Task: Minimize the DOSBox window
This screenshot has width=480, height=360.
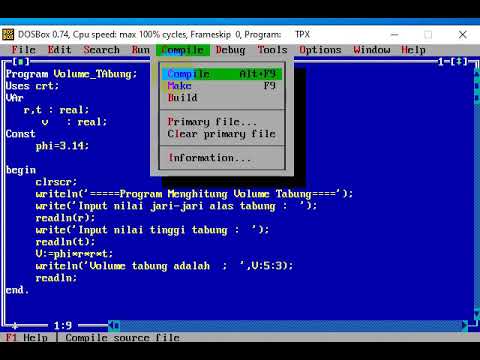Action: [x=394, y=34]
